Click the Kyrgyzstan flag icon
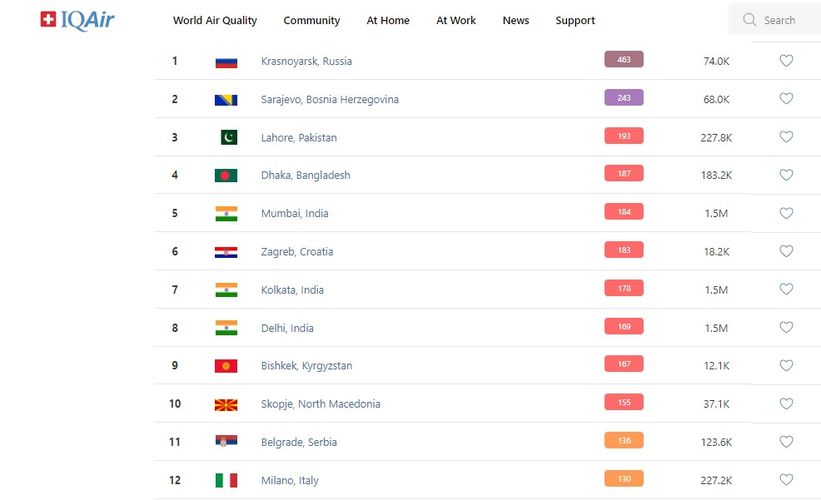Screen dimensions: 821x500 pos(226,366)
